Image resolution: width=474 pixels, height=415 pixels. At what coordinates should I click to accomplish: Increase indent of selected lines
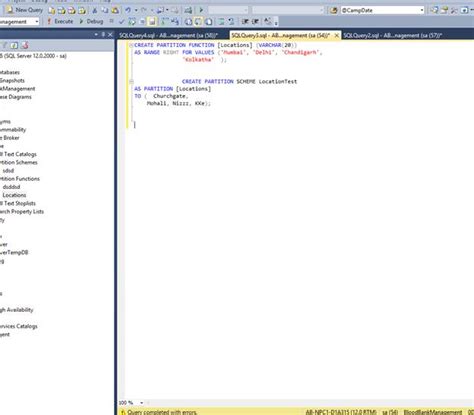(x=255, y=22)
